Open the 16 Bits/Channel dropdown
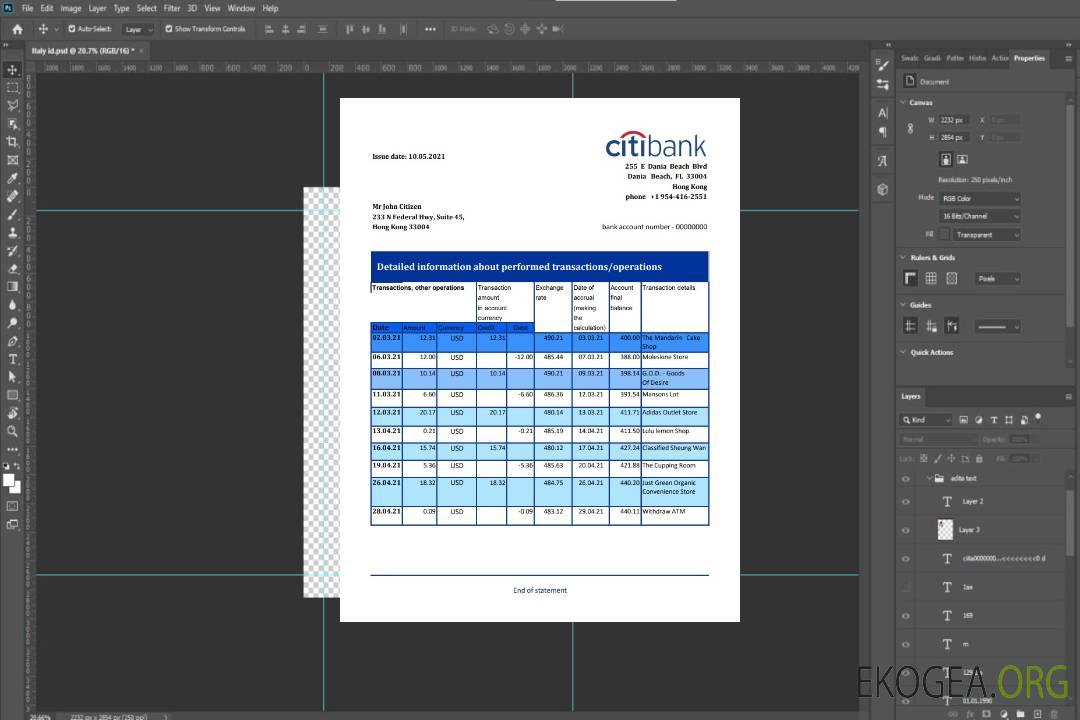The width and height of the screenshot is (1080, 720). [x=979, y=216]
